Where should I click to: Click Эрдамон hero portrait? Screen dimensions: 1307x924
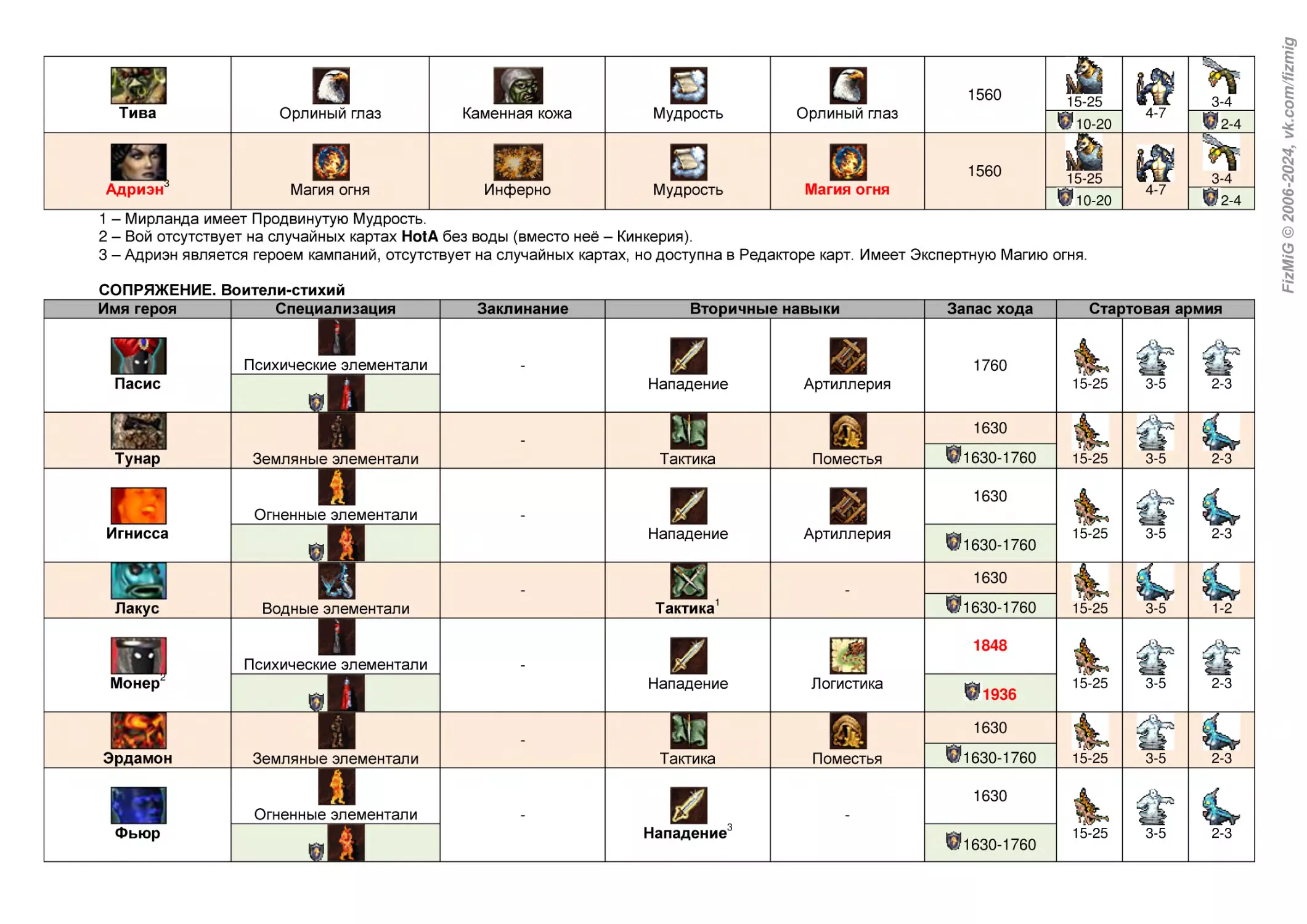tap(138, 731)
